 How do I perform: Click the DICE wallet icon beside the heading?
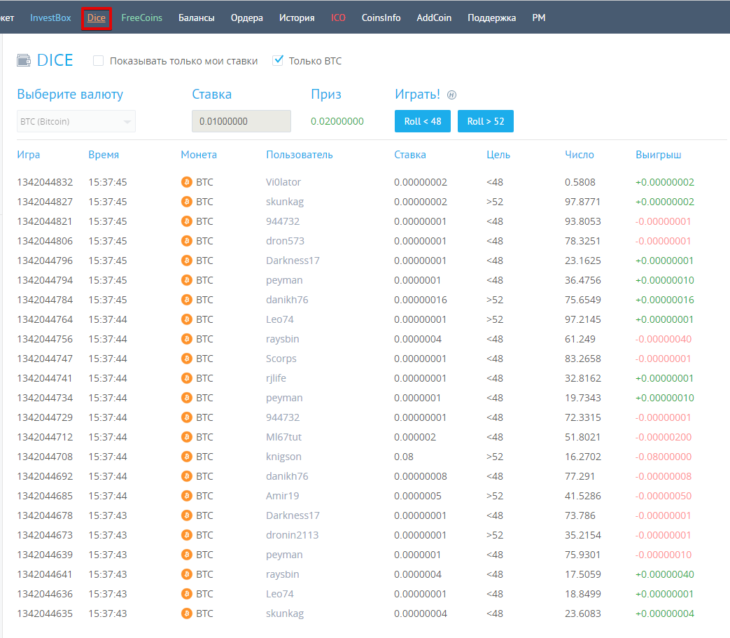(x=24, y=61)
